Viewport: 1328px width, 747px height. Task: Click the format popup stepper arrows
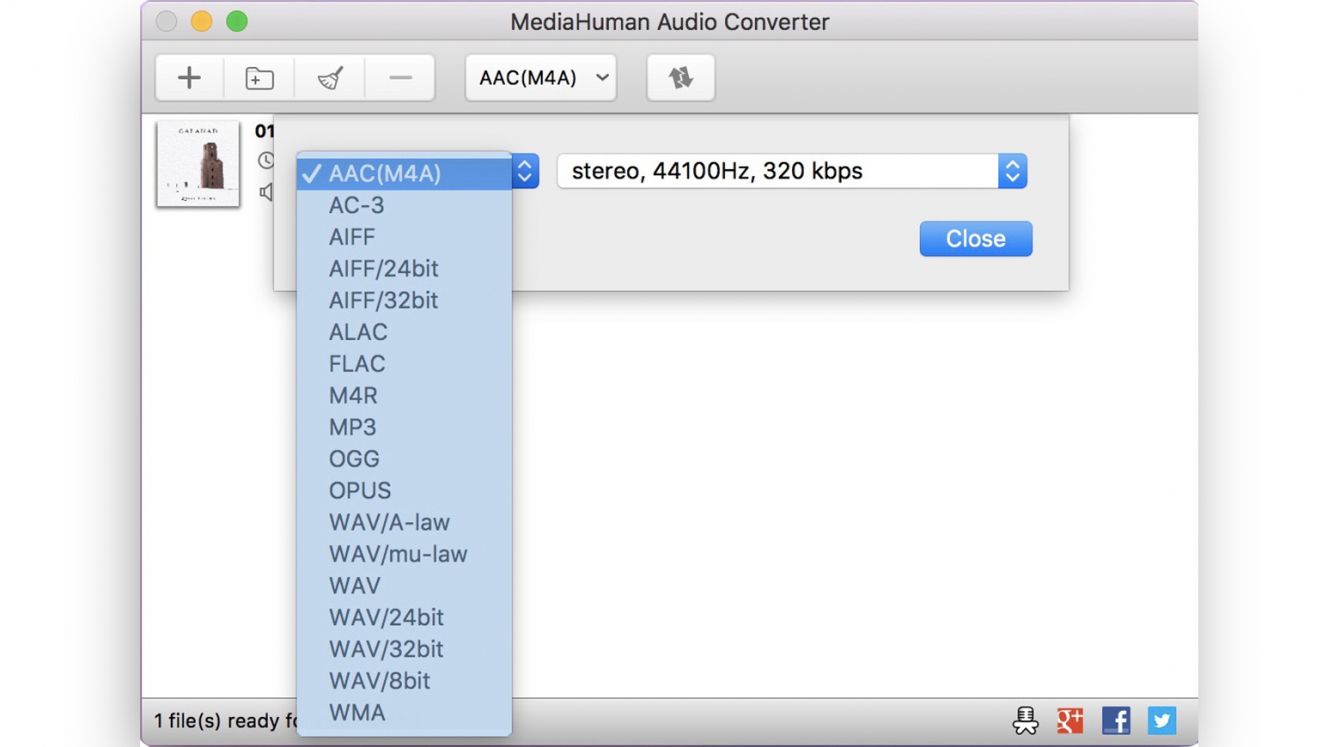(x=525, y=172)
